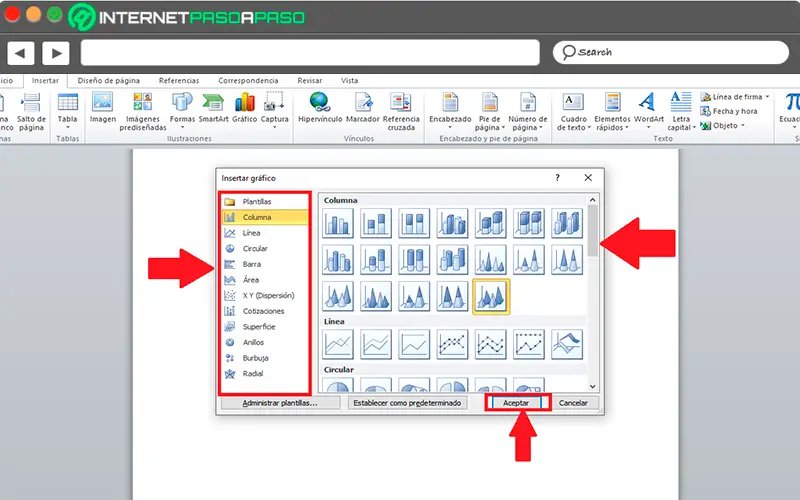Click the Cancelar button
Image resolution: width=800 pixels, height=500 pixels.
click(x=573, y=403)
